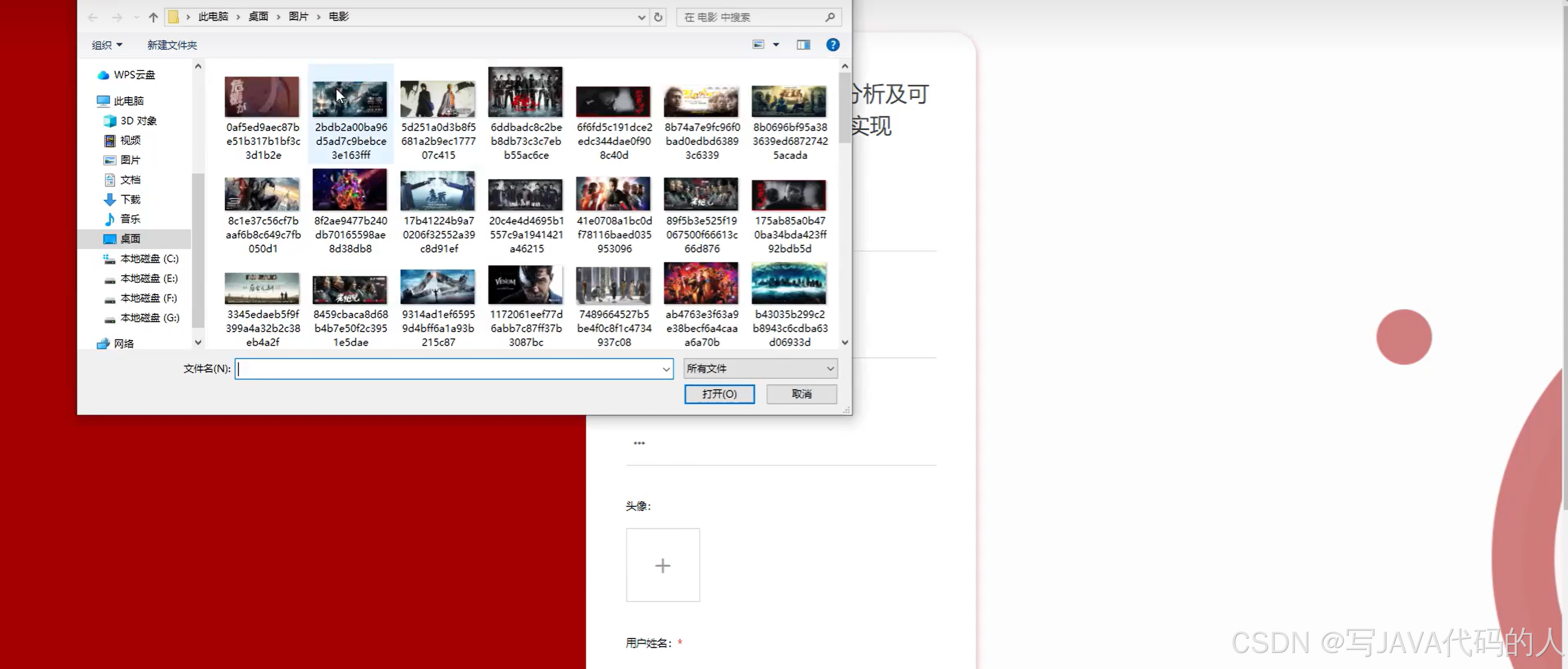Click 新建文件夹 to create a new folder

[x=171, y=45]
